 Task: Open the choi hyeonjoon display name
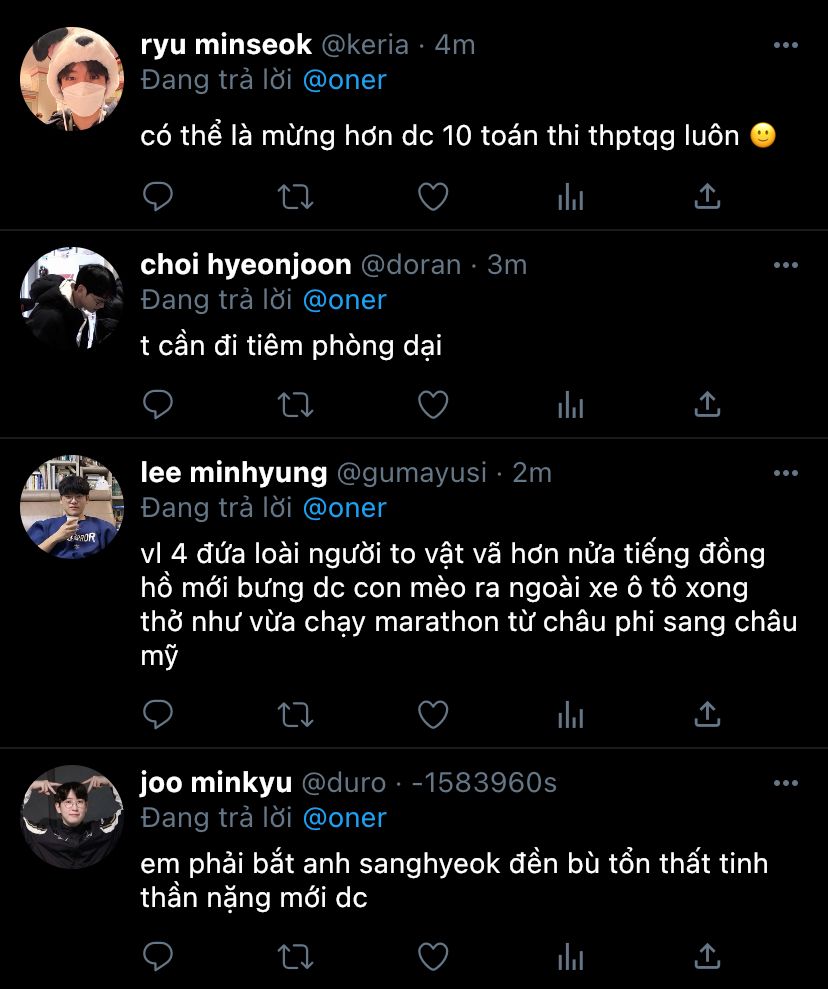(246, 265)
